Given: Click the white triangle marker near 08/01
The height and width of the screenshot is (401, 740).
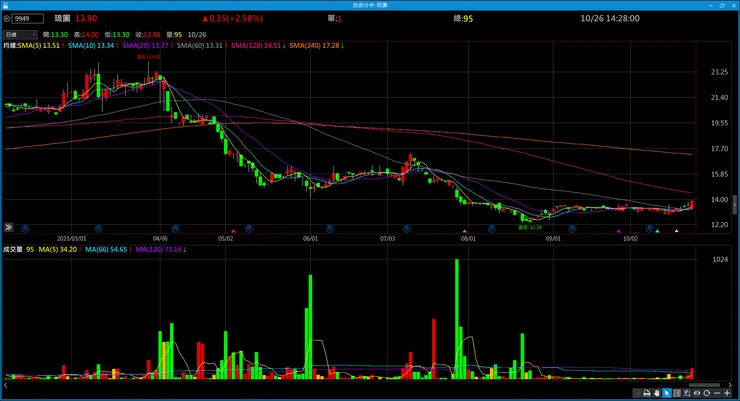Looking at the screenshot, I should pyautogui.click(x=464, y=231).
